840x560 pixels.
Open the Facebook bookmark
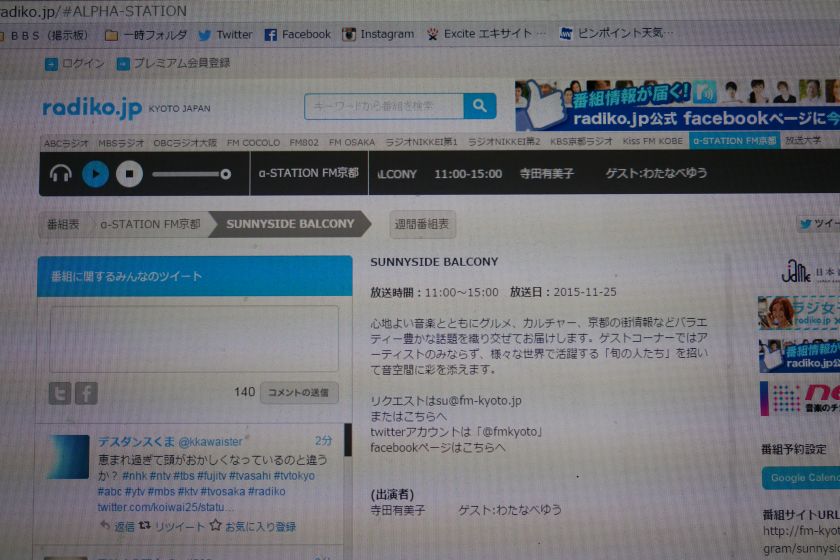coord(298,34)
